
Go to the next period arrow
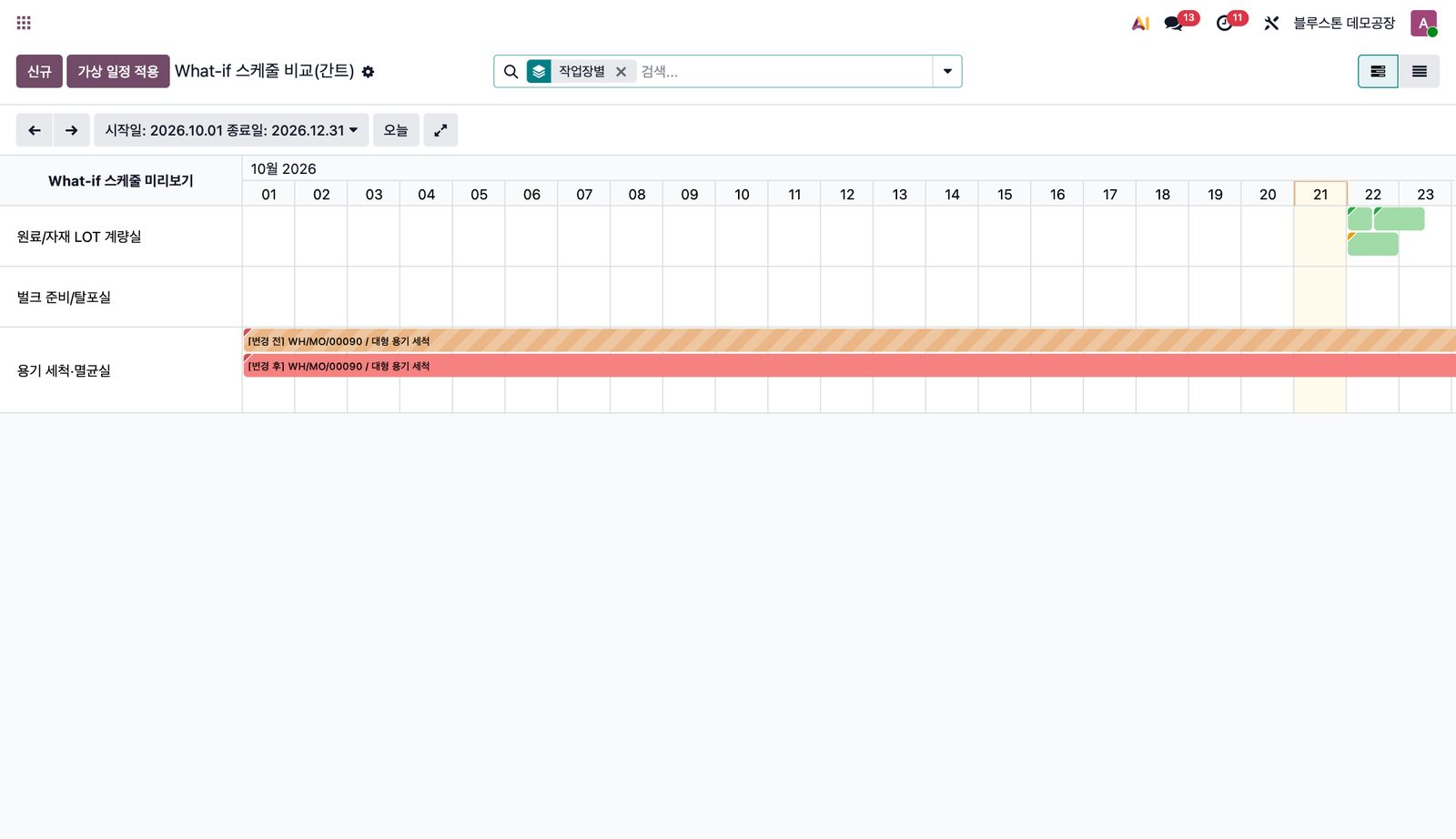point(72,130)
